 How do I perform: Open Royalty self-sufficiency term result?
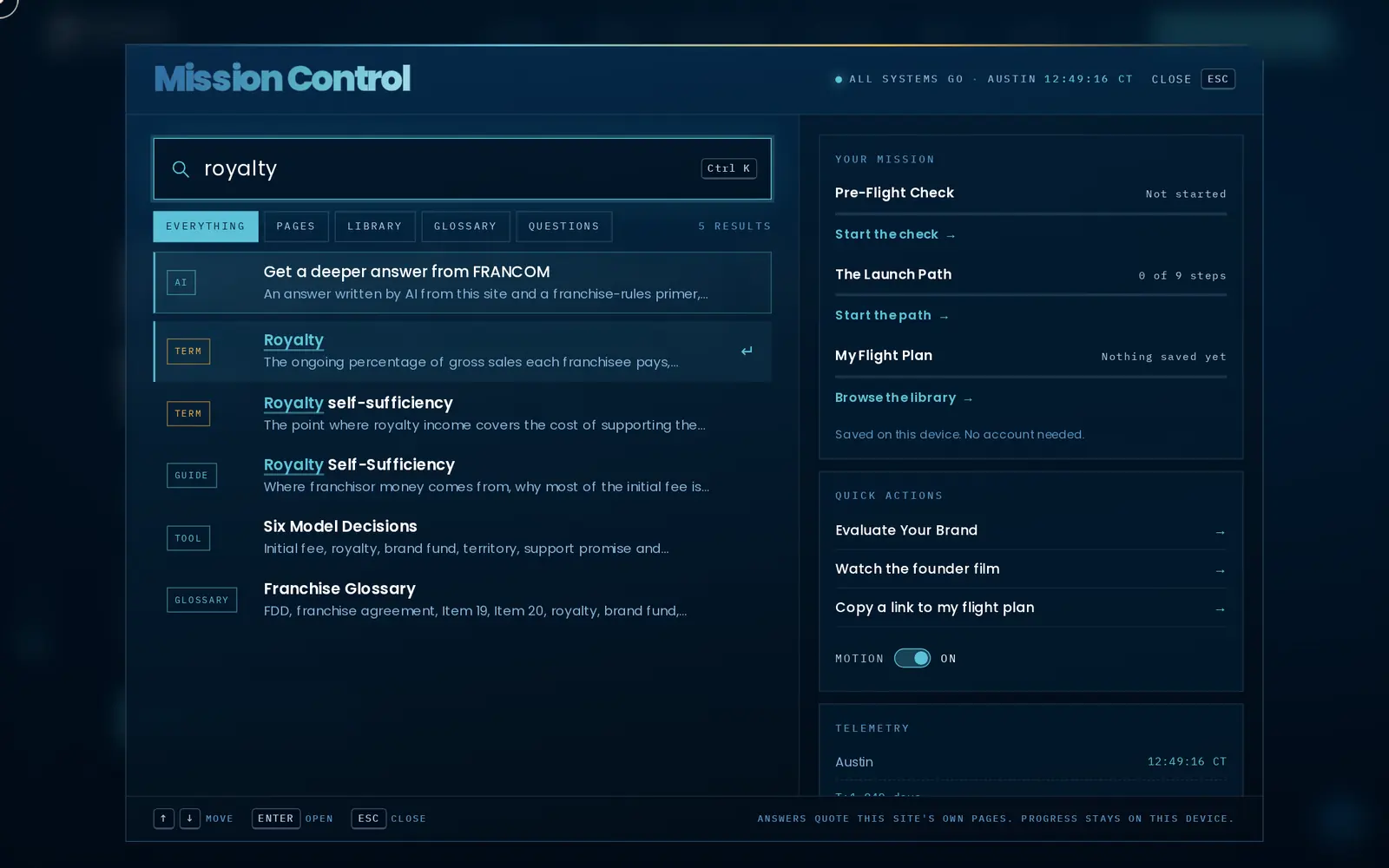click(463, 413)
